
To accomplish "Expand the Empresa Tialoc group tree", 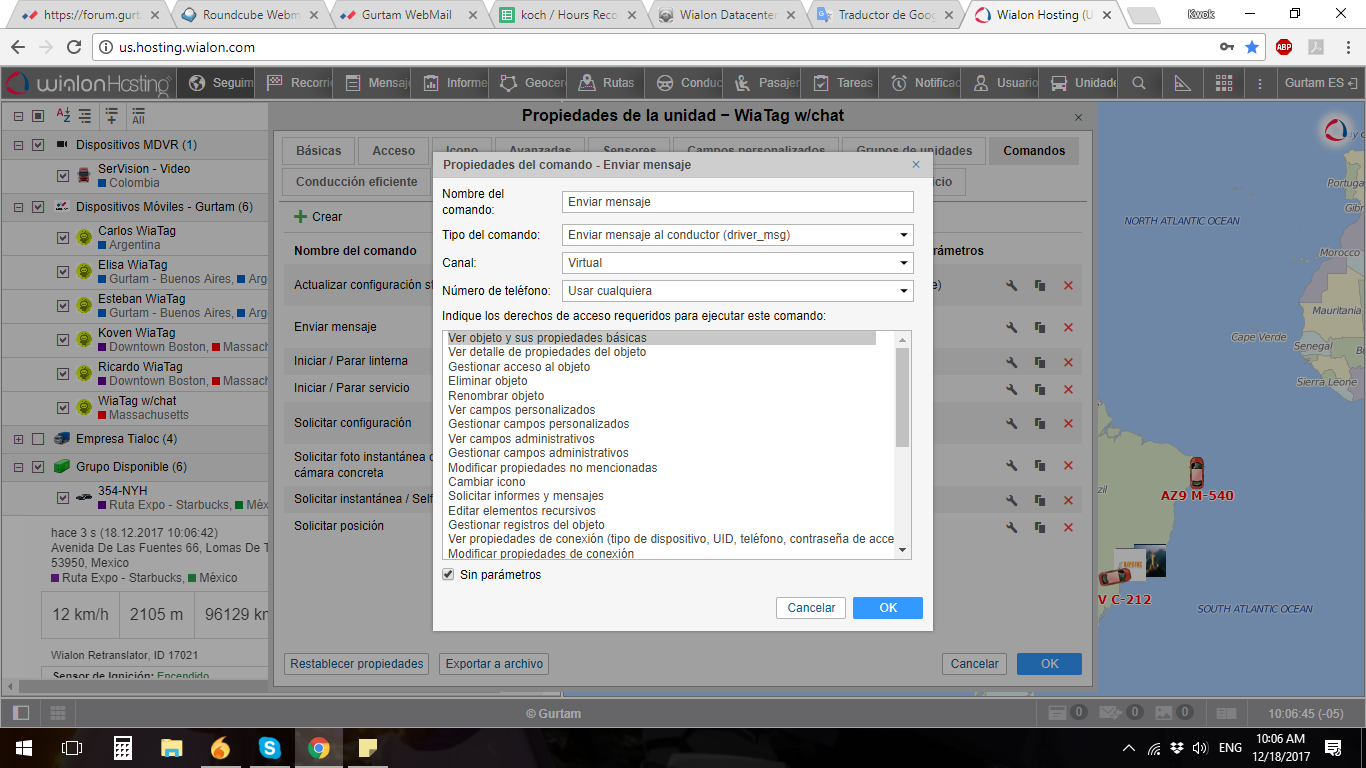I will tap(18, 439).
